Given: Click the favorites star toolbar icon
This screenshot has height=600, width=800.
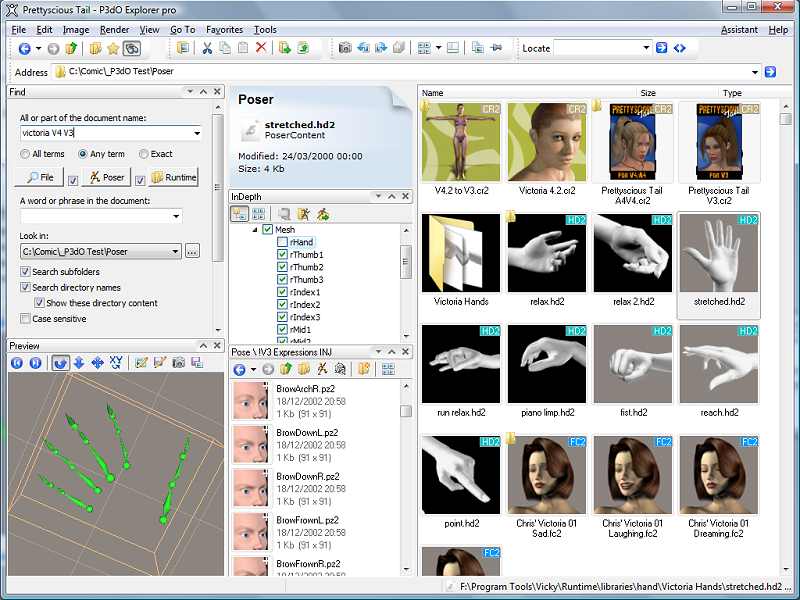Looking at the screenshot, I should 113,48.
